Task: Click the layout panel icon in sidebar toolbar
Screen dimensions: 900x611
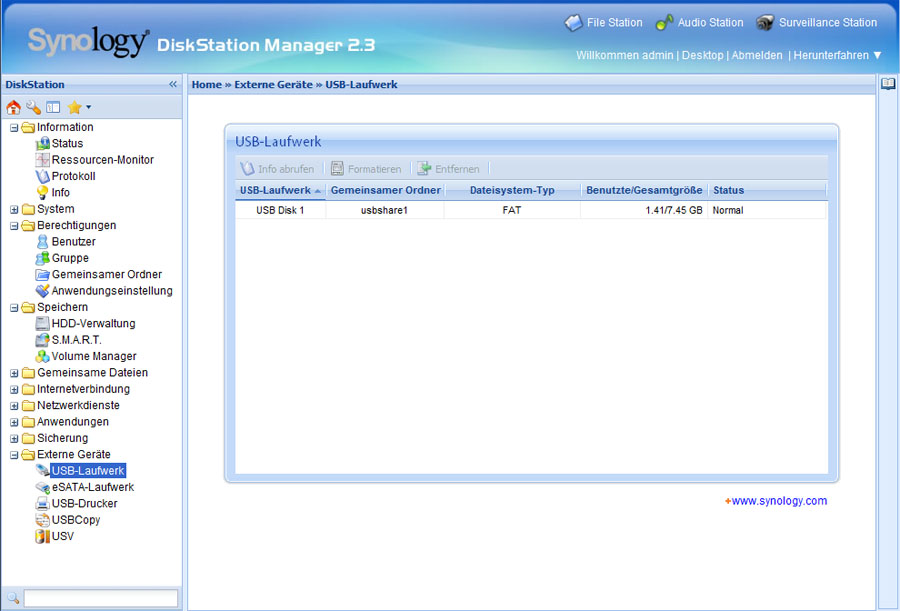Action: click(x=53, y=107)
